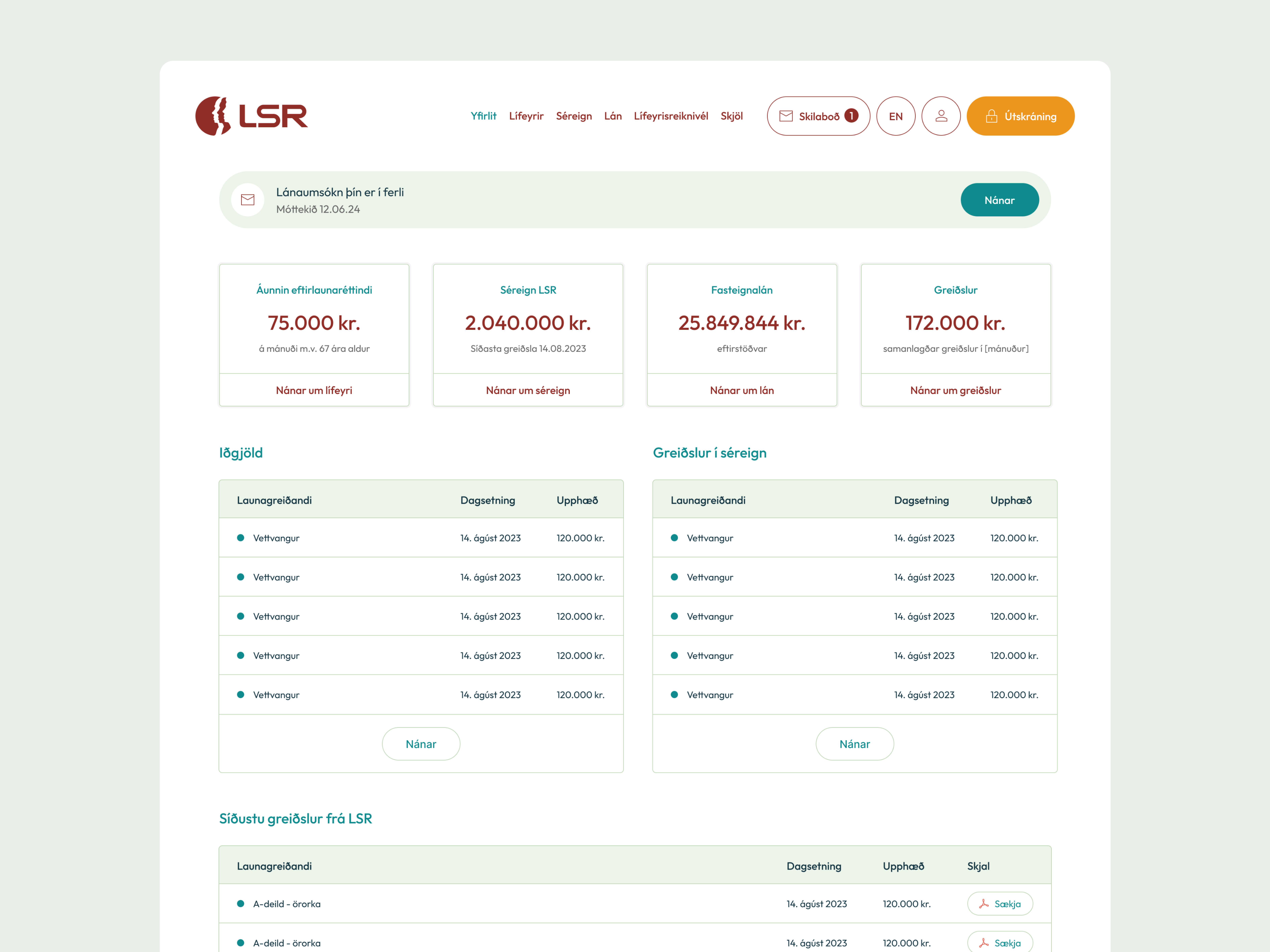1270x952 pixels.
Task: Click Nánar button under Iðgjöld table
Action: click(421, 744)
